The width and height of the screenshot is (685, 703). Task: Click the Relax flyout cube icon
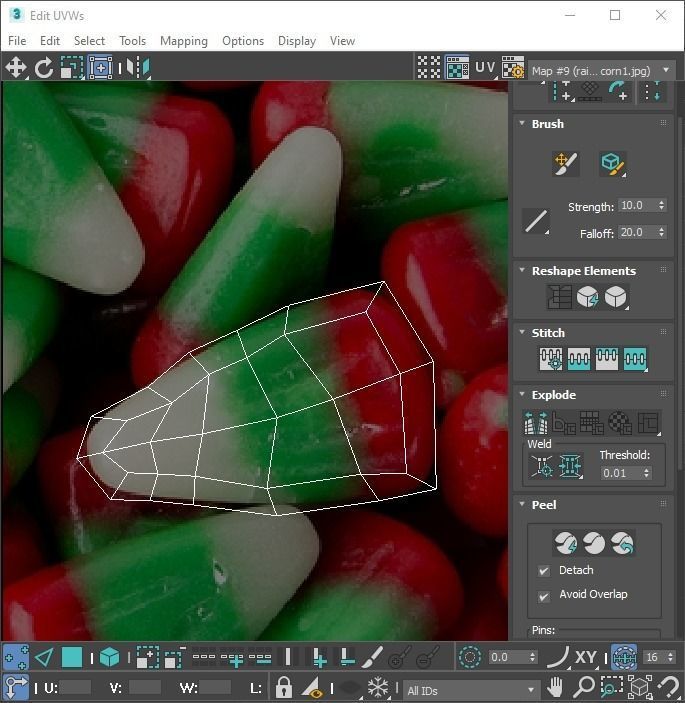pos(616,297)
